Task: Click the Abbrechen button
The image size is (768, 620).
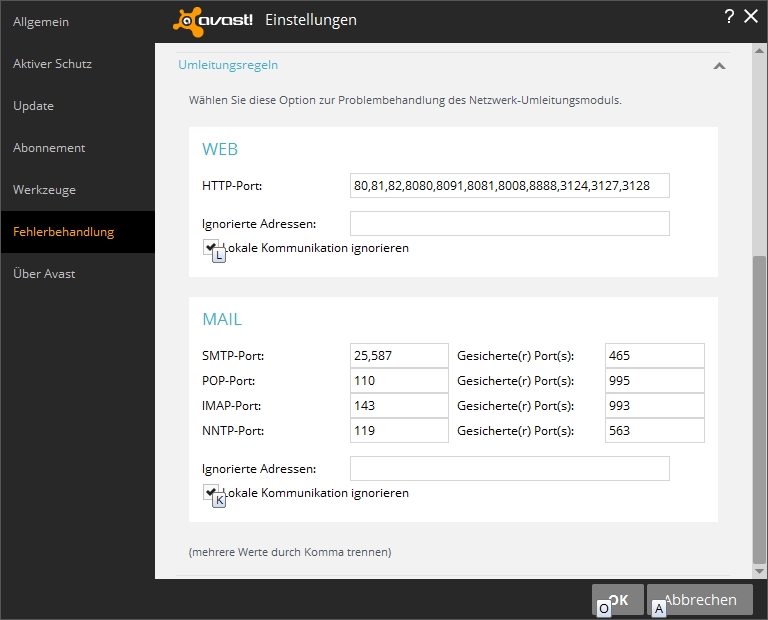Action: tap(700, 600)
